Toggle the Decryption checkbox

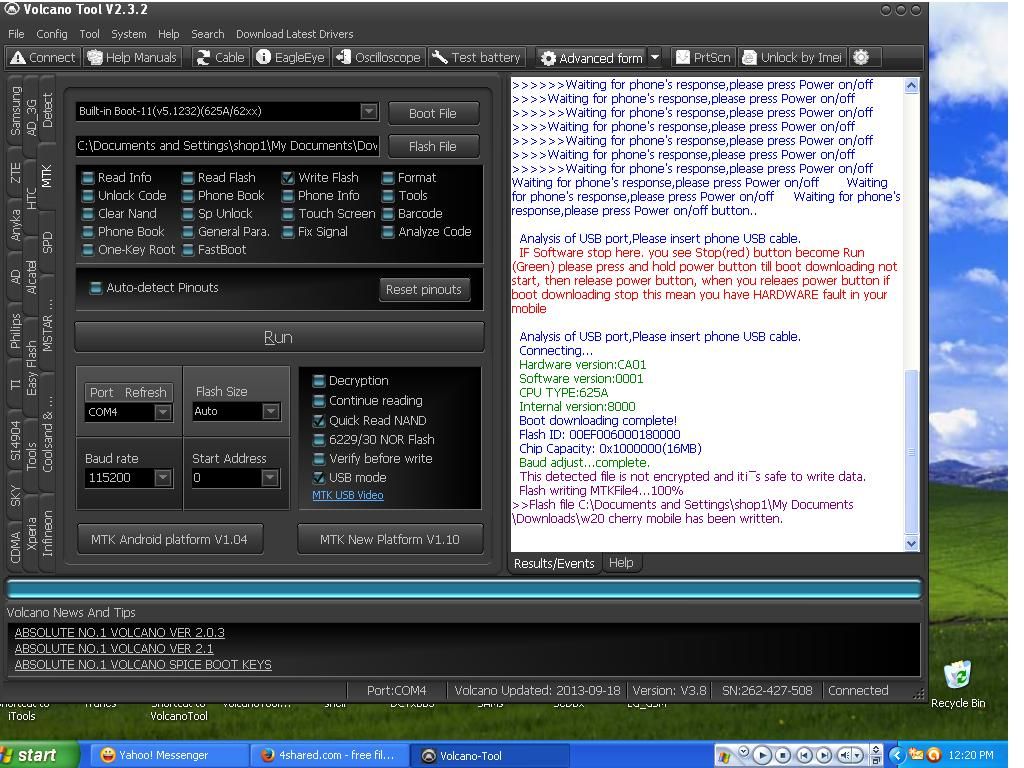(319, 381)
